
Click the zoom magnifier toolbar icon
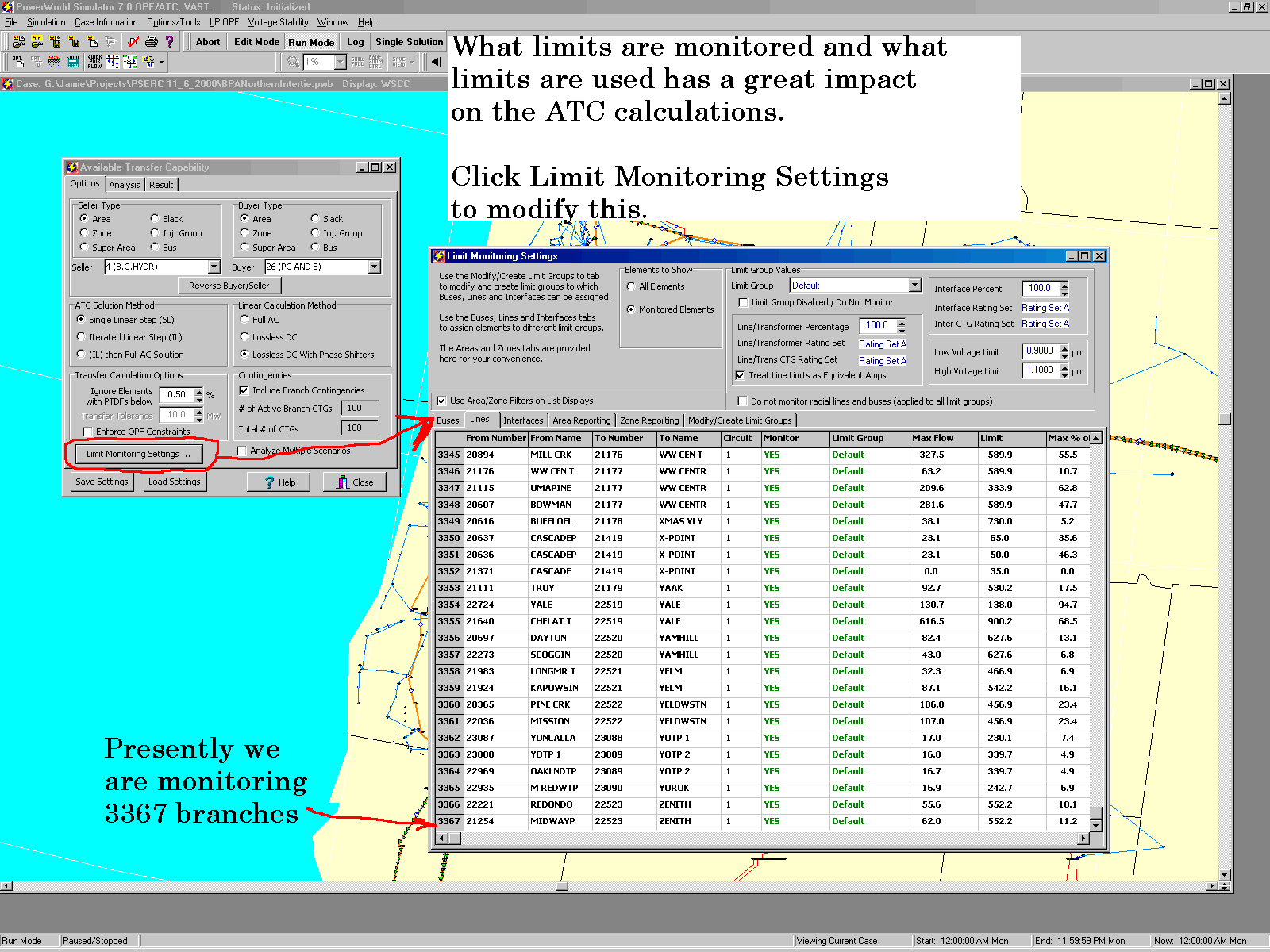(x=294, y=61)
